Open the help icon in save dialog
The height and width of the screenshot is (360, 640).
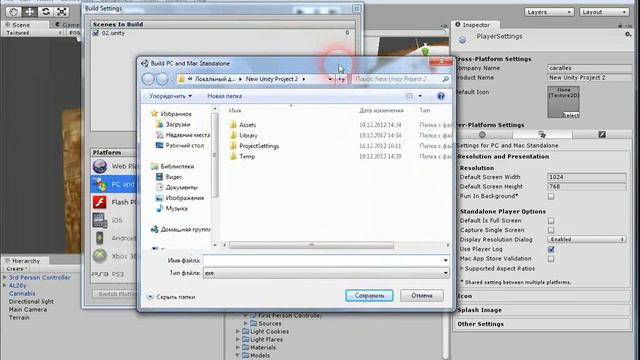click(x=441, y=96)
